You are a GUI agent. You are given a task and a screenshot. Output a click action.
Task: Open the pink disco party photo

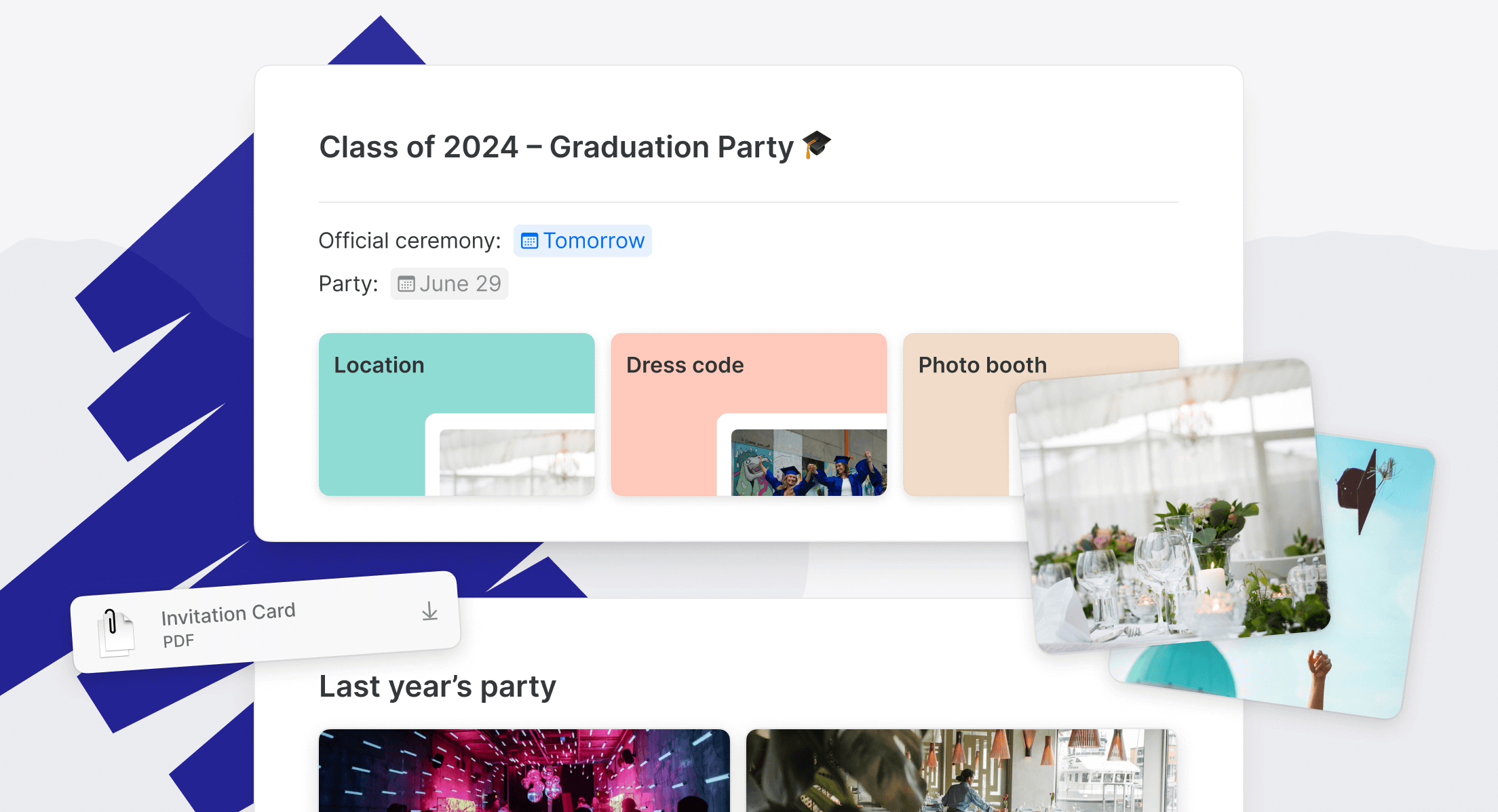(524, 771)
